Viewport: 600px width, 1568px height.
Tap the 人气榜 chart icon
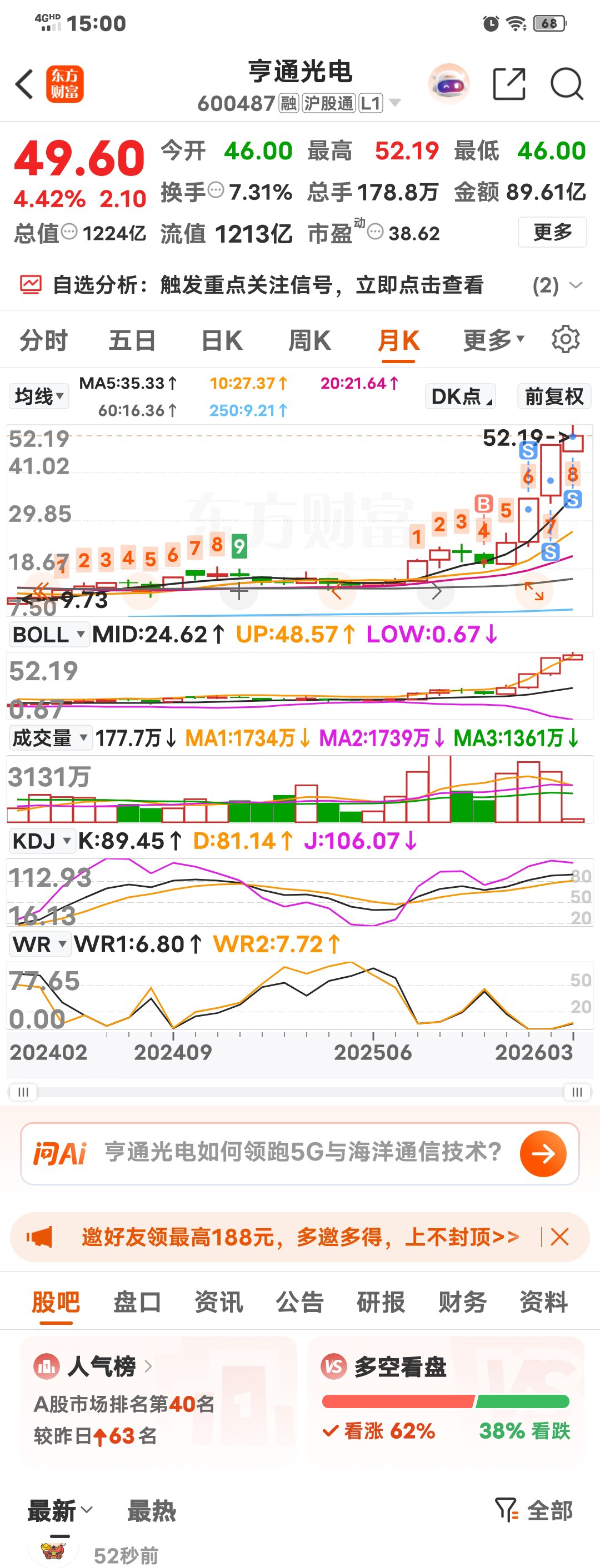pyautogui.click(x=46, y=1366)
